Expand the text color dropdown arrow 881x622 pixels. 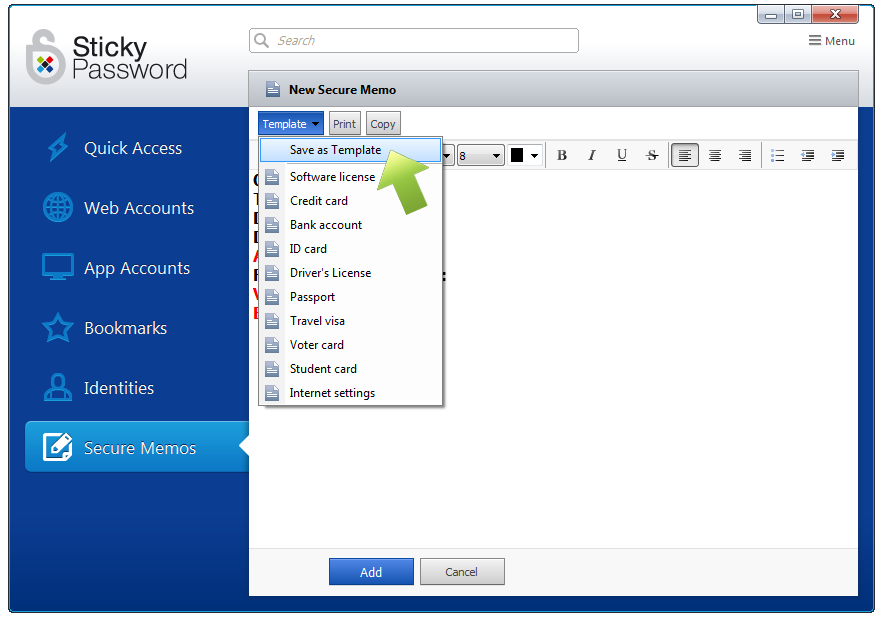(534, 156)
